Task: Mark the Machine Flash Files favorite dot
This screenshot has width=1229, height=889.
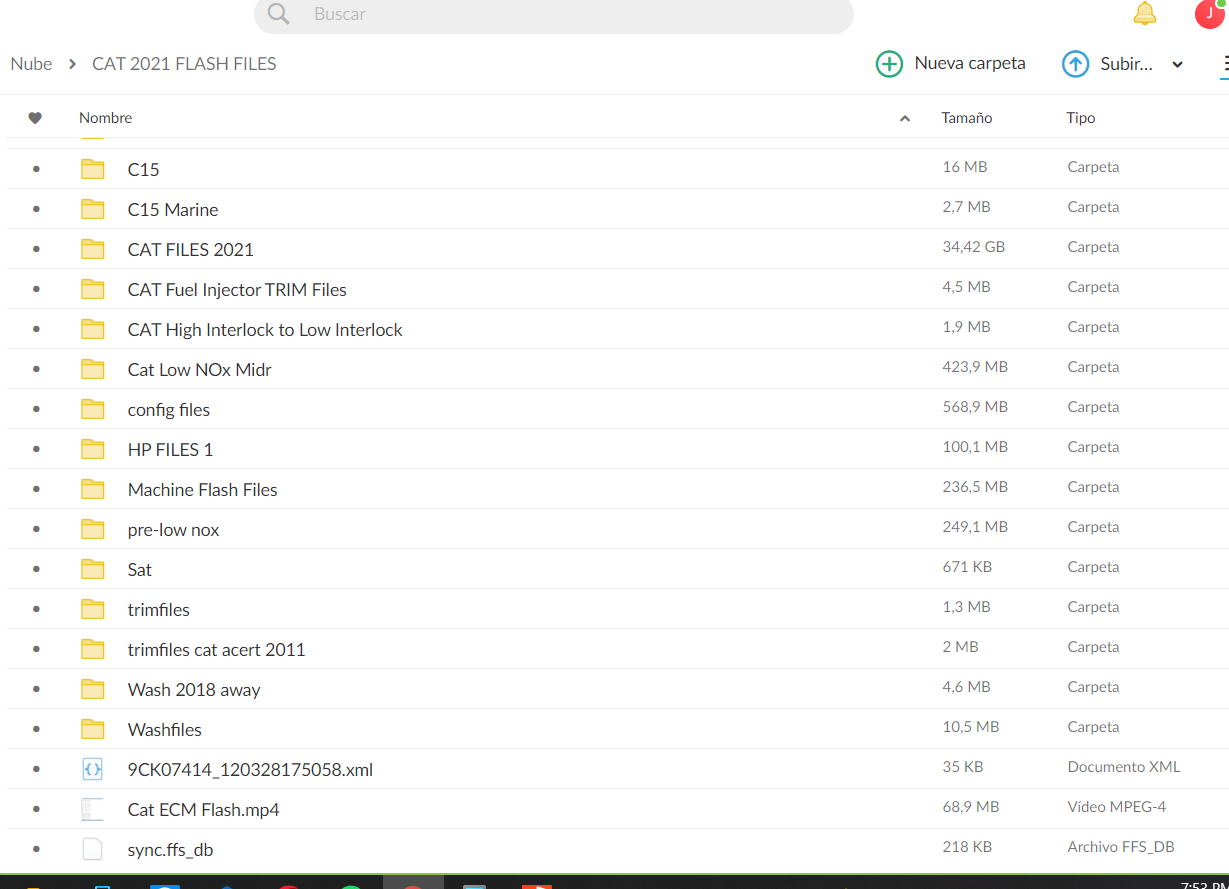Action: pyautogui.click(x=37, y=489)
